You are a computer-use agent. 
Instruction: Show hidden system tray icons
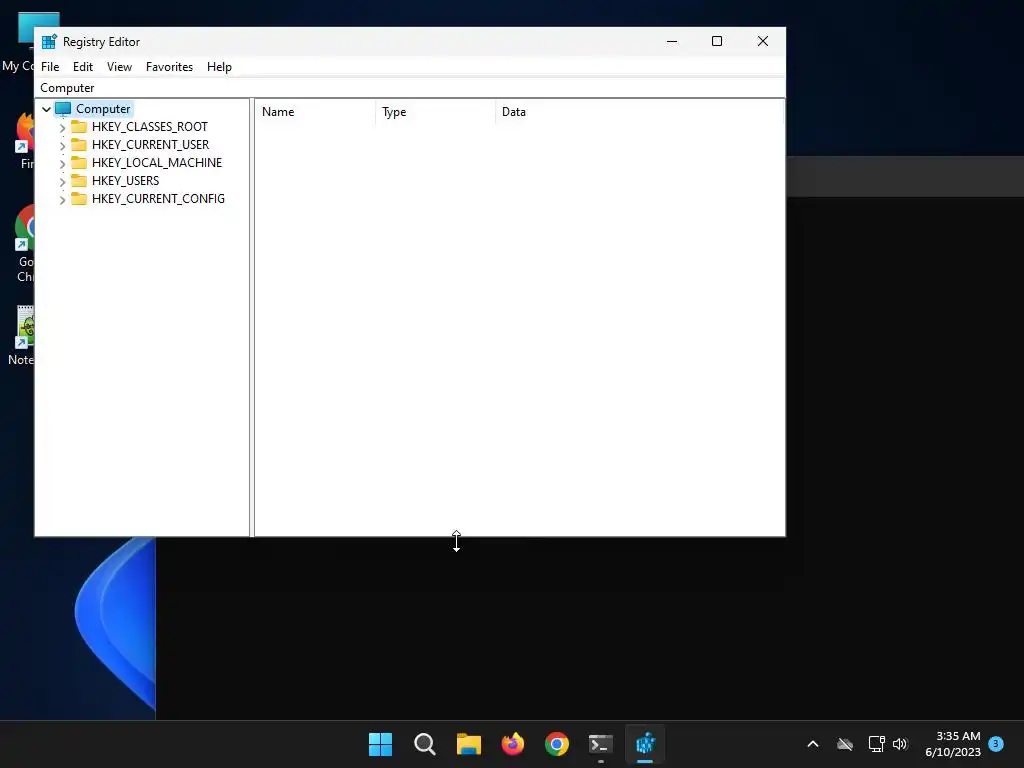pyautogui.click(x=813, y=744)
